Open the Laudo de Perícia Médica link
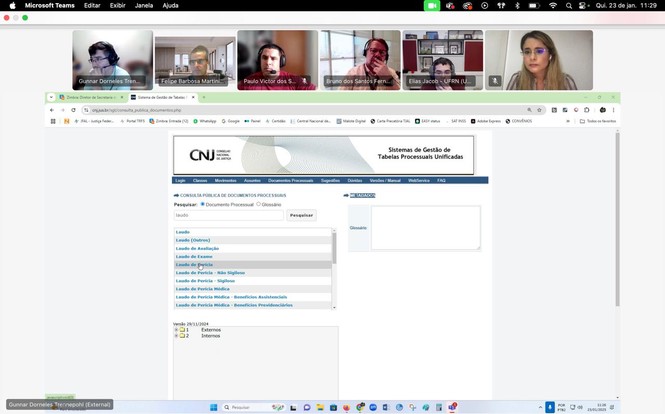This screenshot has width=665, height=414. (202, 289)
